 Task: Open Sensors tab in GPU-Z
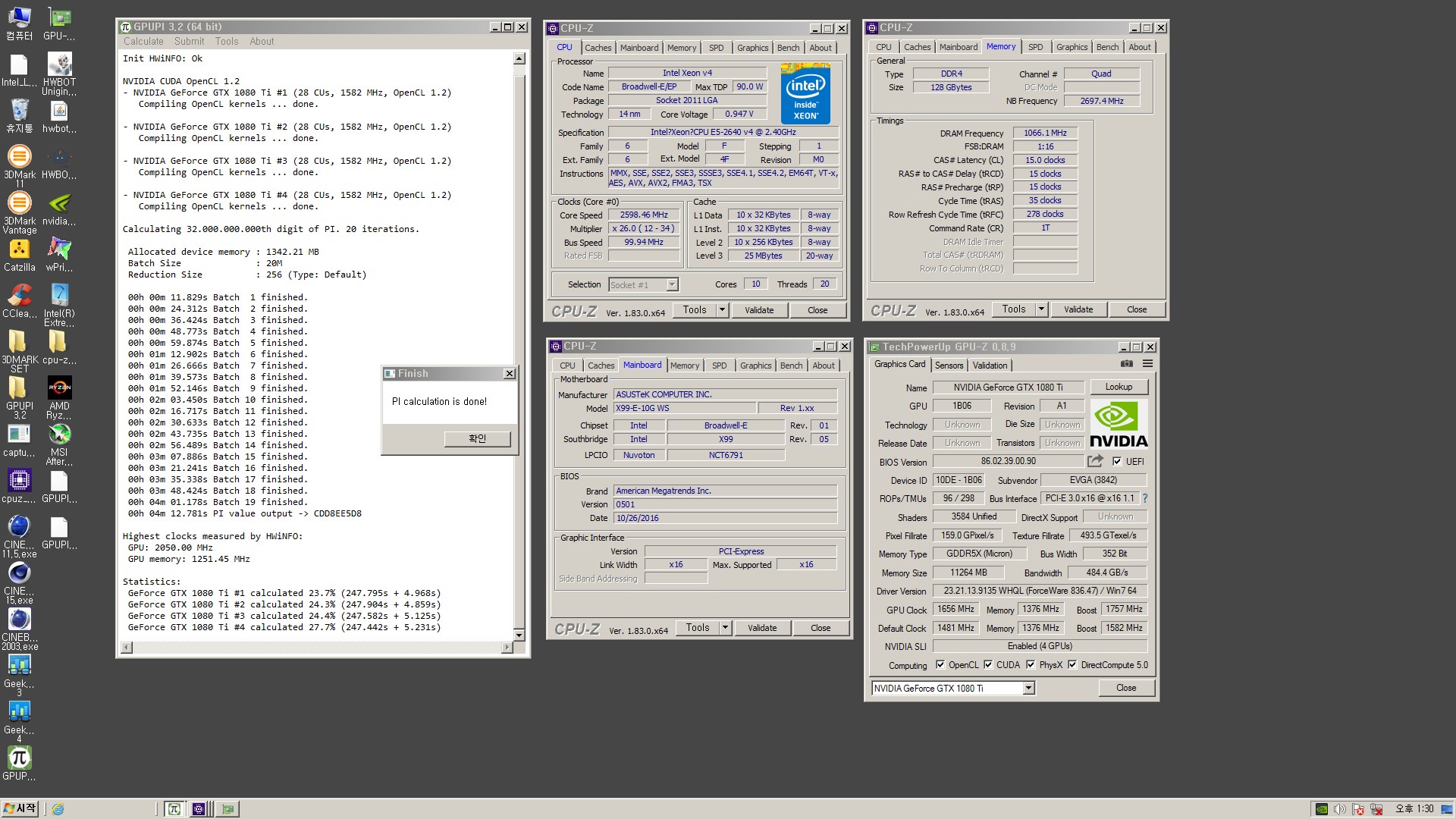949,366
